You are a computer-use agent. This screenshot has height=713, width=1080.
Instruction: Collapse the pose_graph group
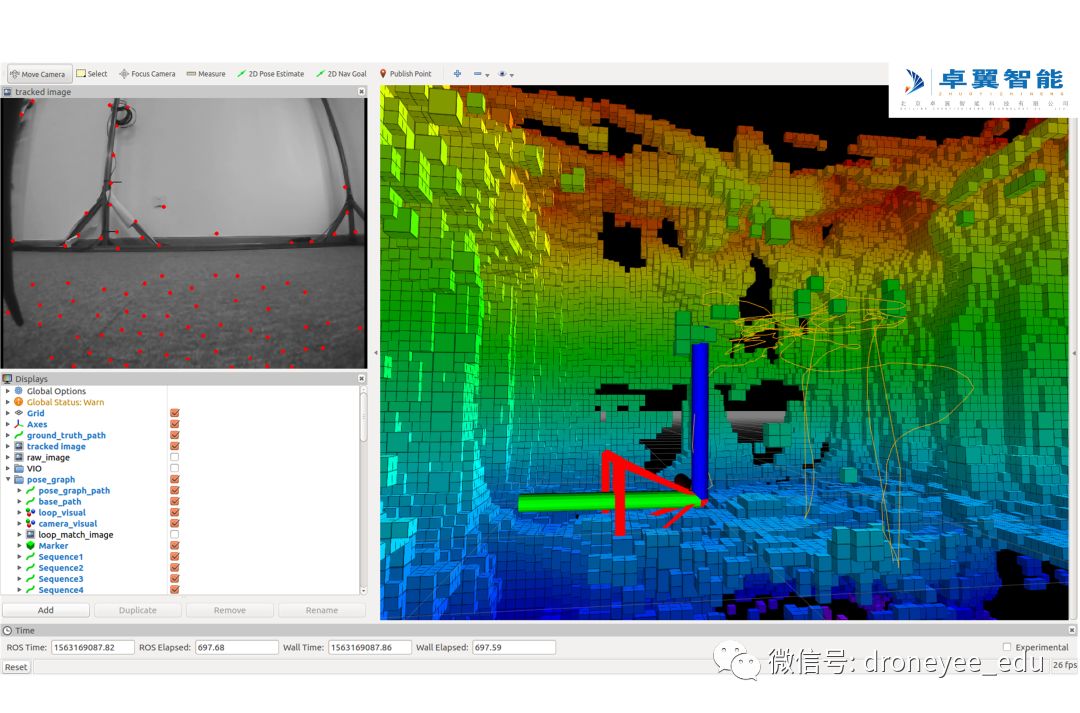[x=8, y=479]
